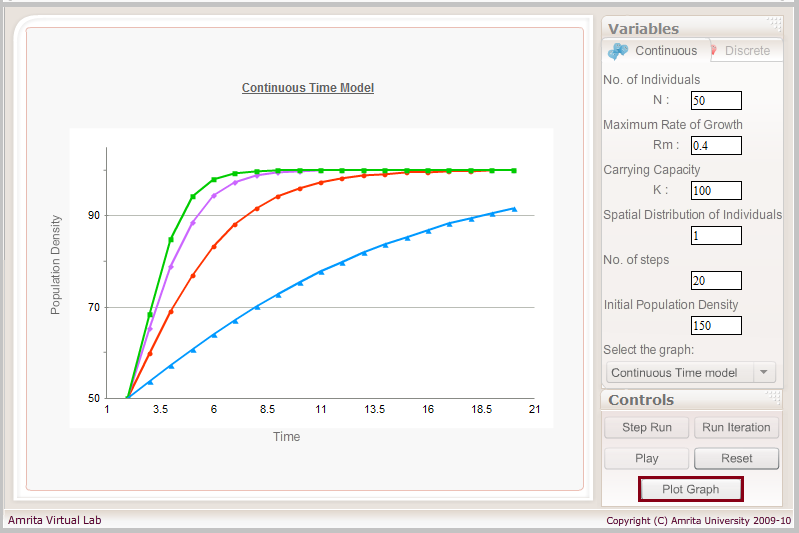Viewport: 799px width, 533px height.
Task: Start the simulation with Play
Action: pyautogui.click(x=647, y=459)
